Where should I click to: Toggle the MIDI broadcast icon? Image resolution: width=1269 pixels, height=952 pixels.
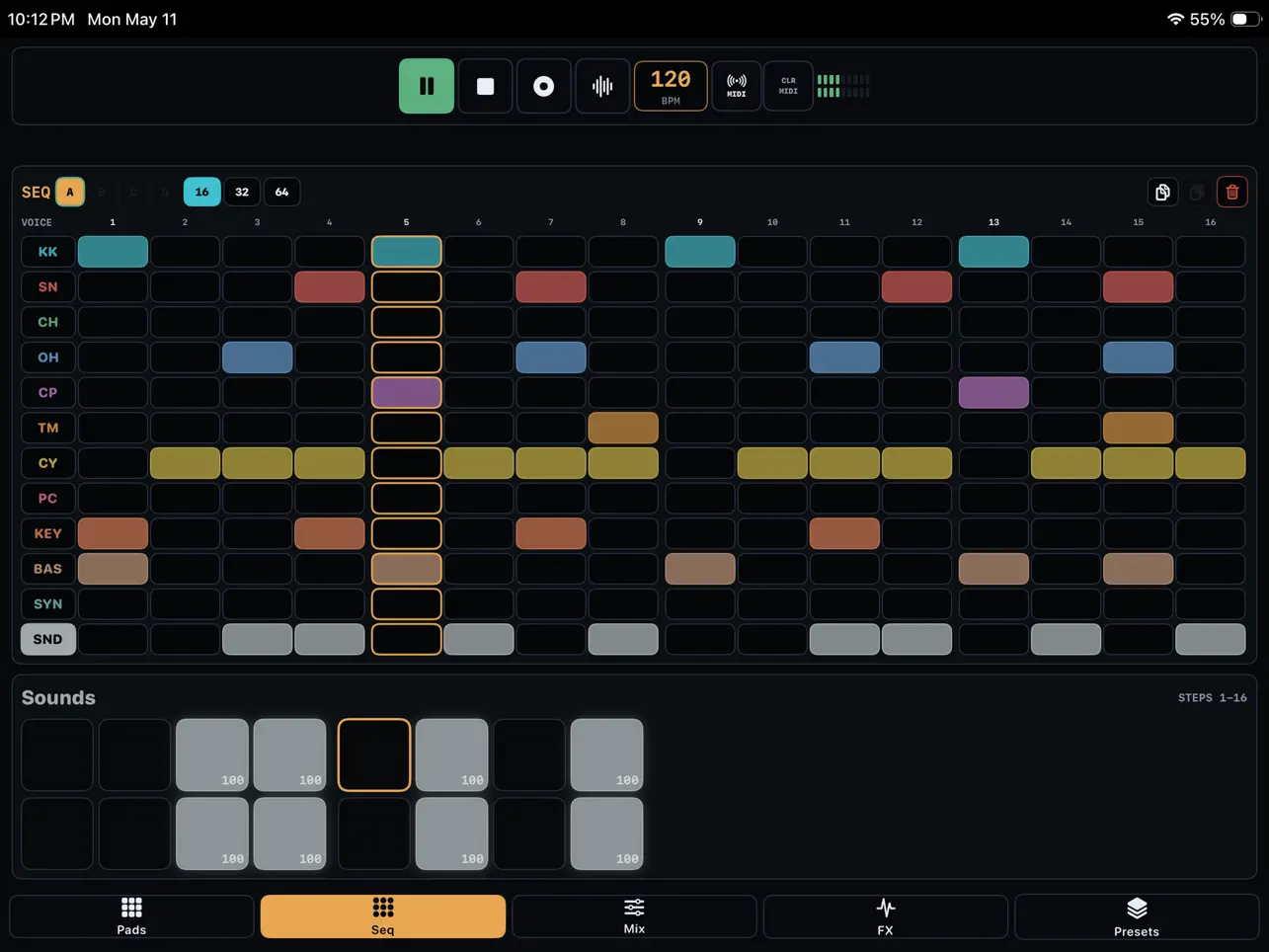[737, 86]
